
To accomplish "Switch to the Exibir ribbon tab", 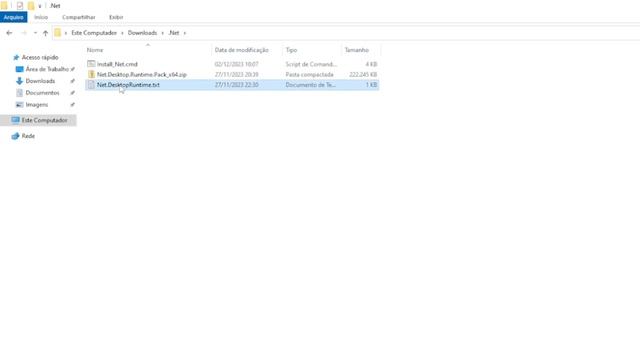I will click(116, 17).
